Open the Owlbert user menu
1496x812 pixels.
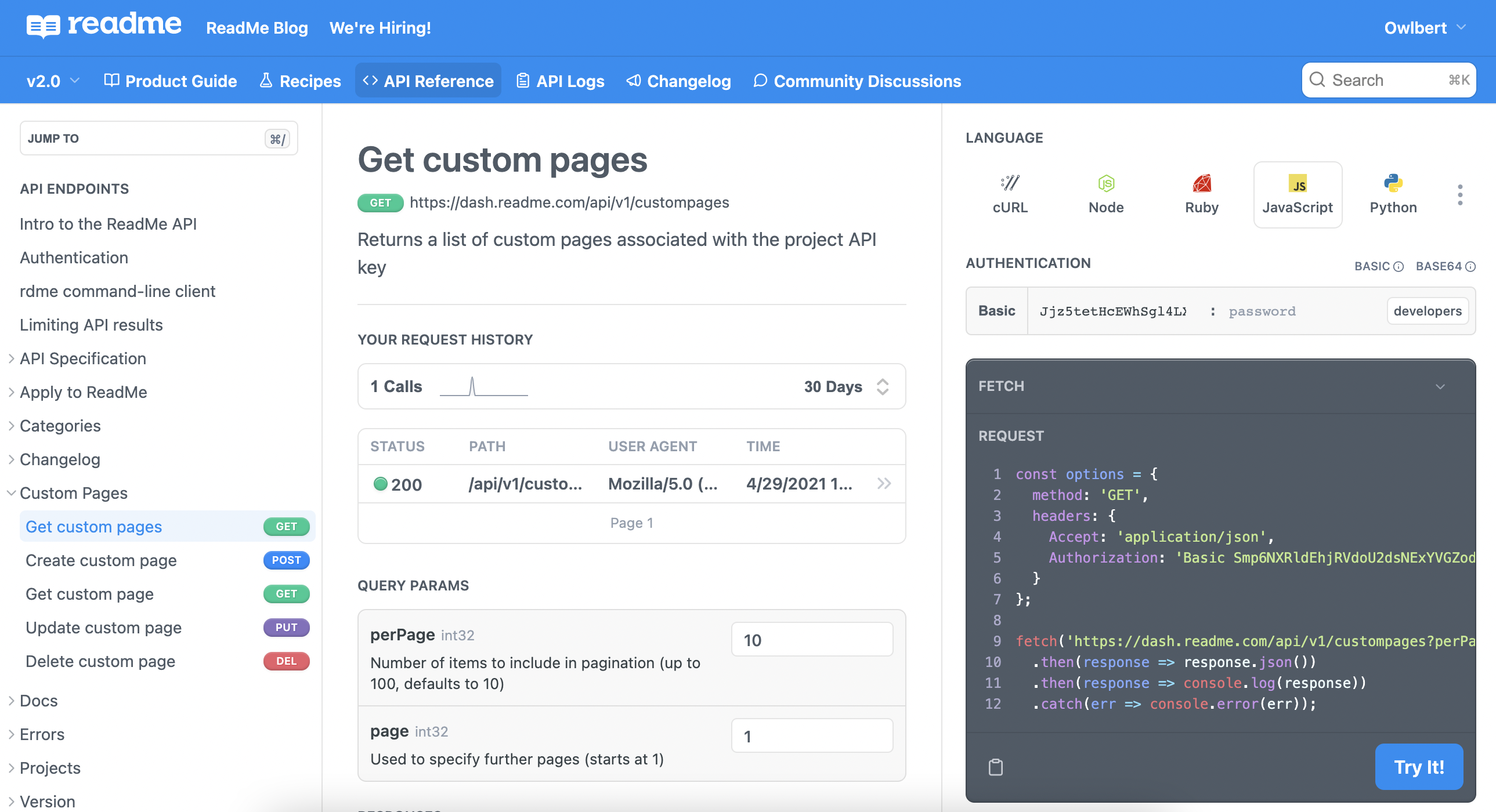tap(1424, 28)
